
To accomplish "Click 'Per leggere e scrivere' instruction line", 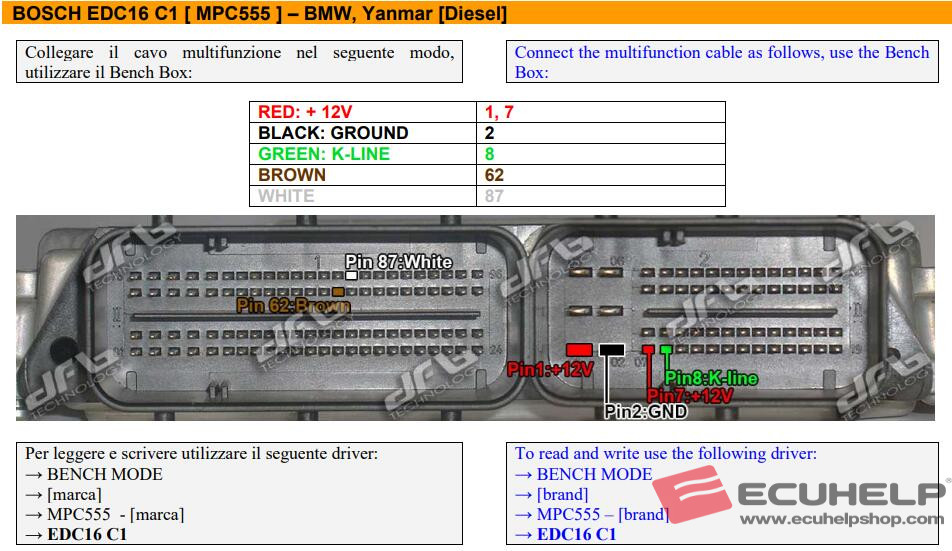I will click(201, 453).
